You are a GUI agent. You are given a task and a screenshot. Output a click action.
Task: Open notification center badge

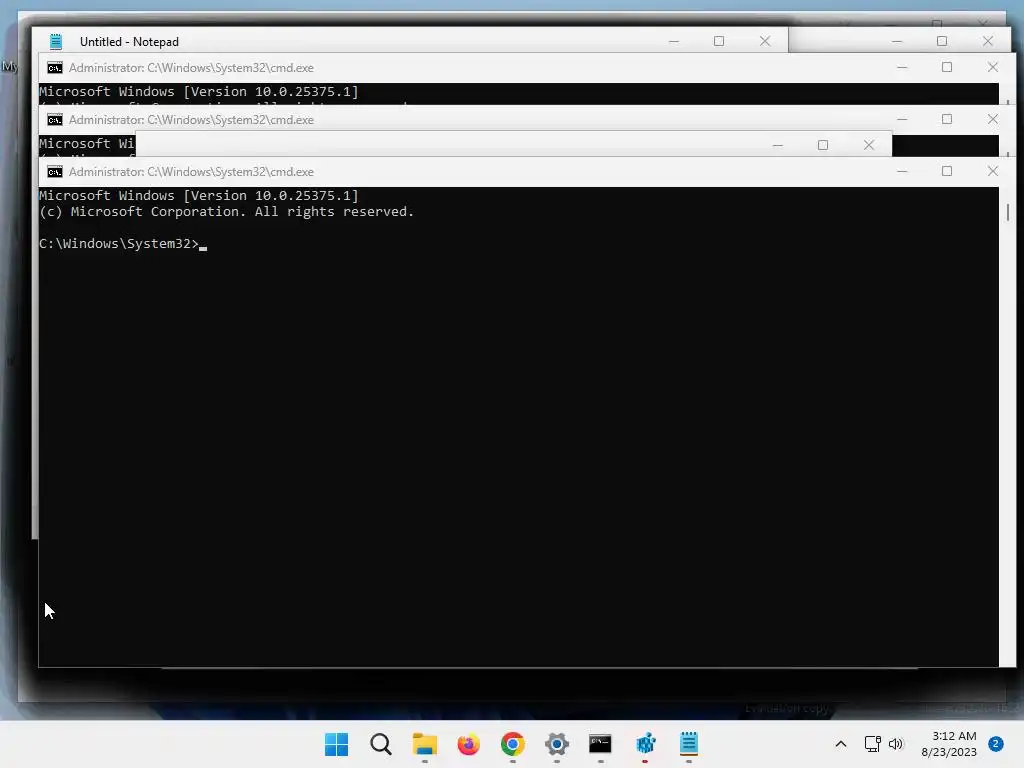tap(996, 744)
